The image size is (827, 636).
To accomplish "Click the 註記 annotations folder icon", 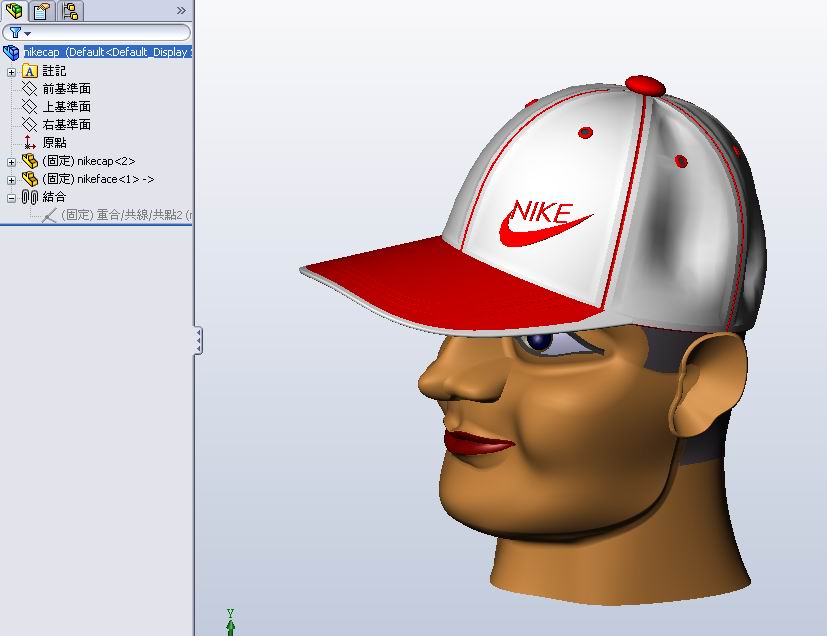I will coord(30,71).
